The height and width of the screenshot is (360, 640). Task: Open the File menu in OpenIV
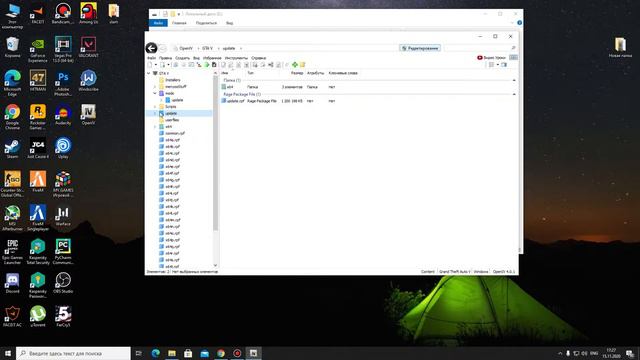[151, 58]
